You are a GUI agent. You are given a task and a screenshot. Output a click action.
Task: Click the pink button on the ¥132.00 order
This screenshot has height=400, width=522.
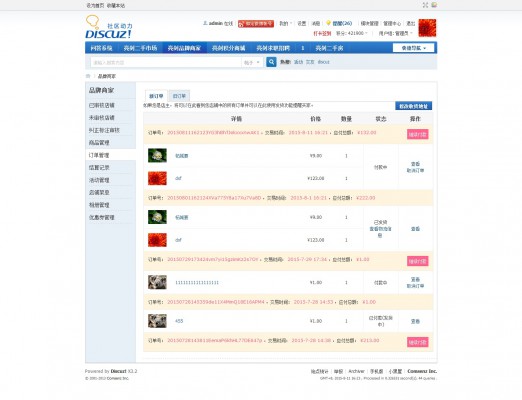[x=417, y=134]
